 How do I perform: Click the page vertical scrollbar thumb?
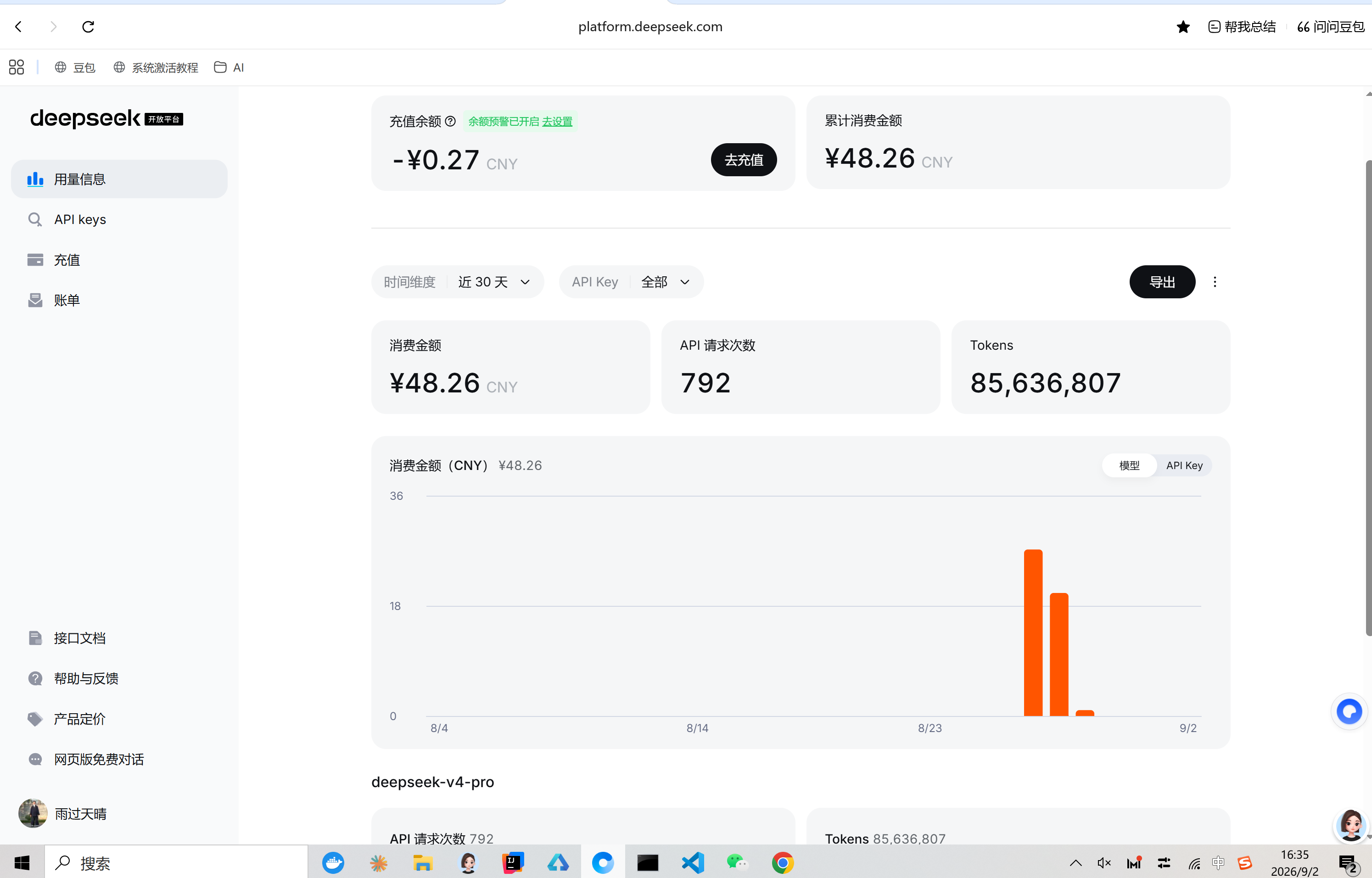click(x=1369, y=398)
